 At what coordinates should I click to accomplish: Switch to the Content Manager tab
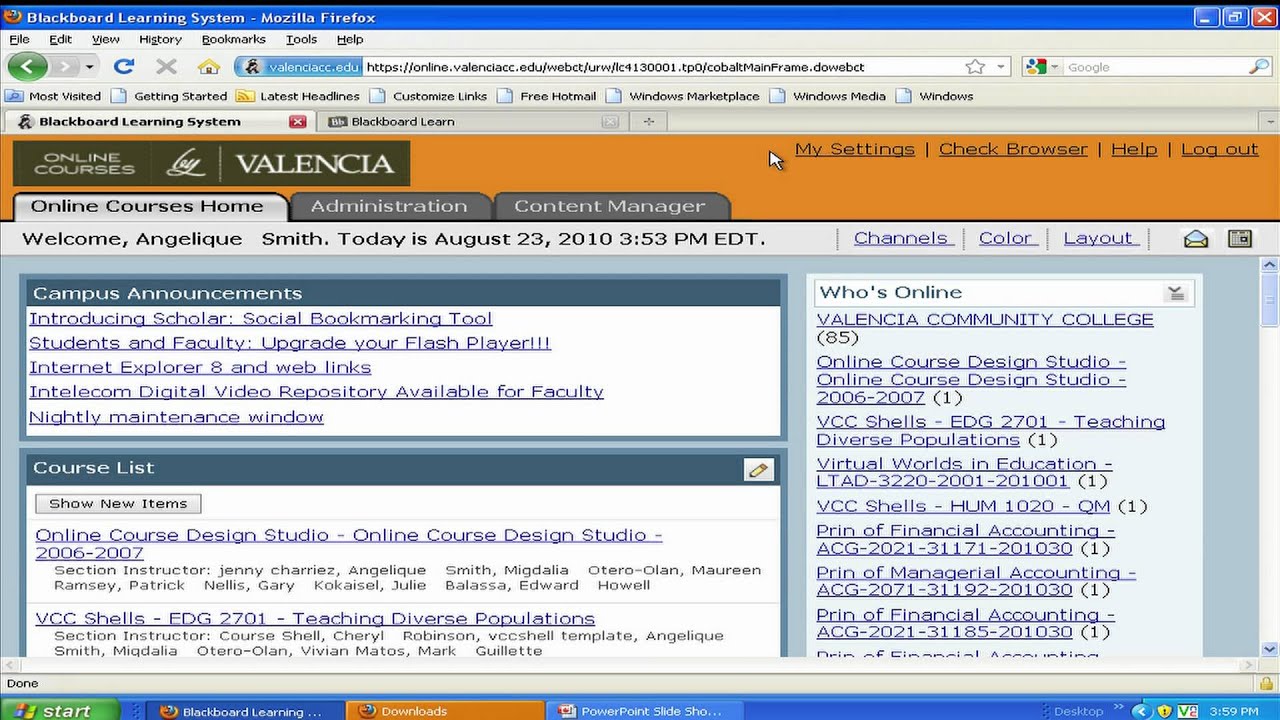(610, 206)
